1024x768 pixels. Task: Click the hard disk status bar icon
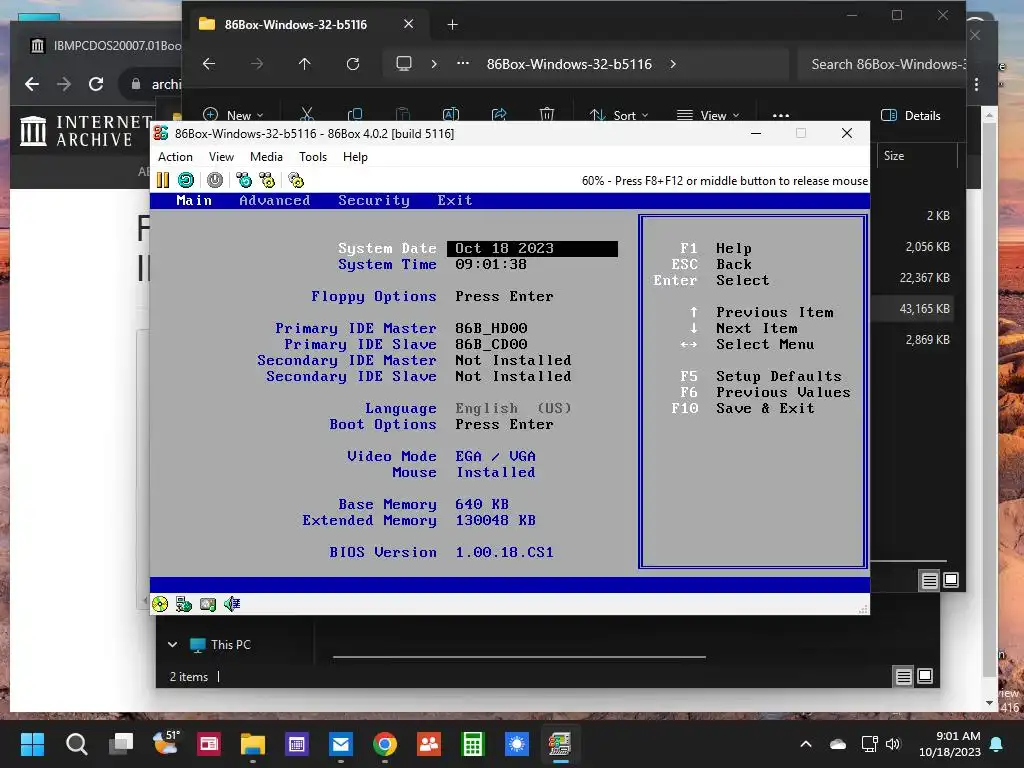208,604
